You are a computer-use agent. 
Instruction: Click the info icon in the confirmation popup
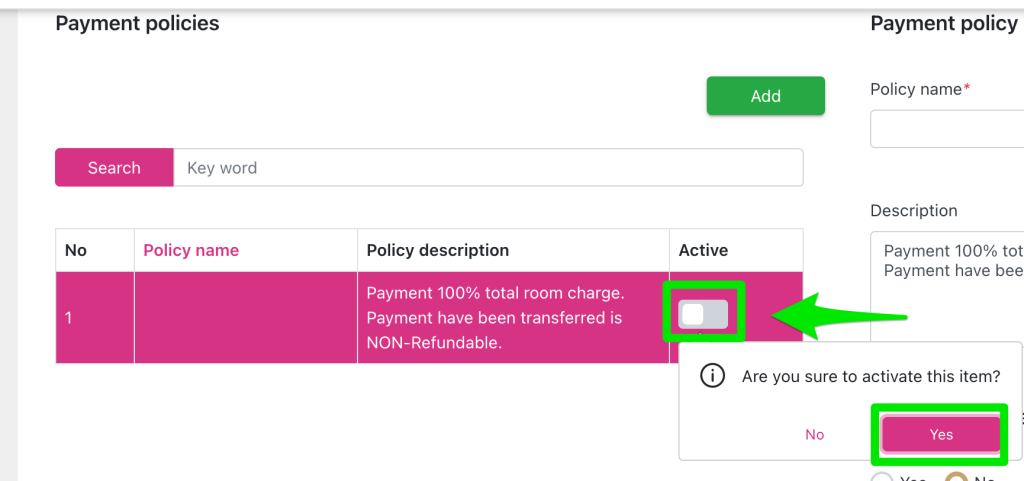(x=712, y=376)
